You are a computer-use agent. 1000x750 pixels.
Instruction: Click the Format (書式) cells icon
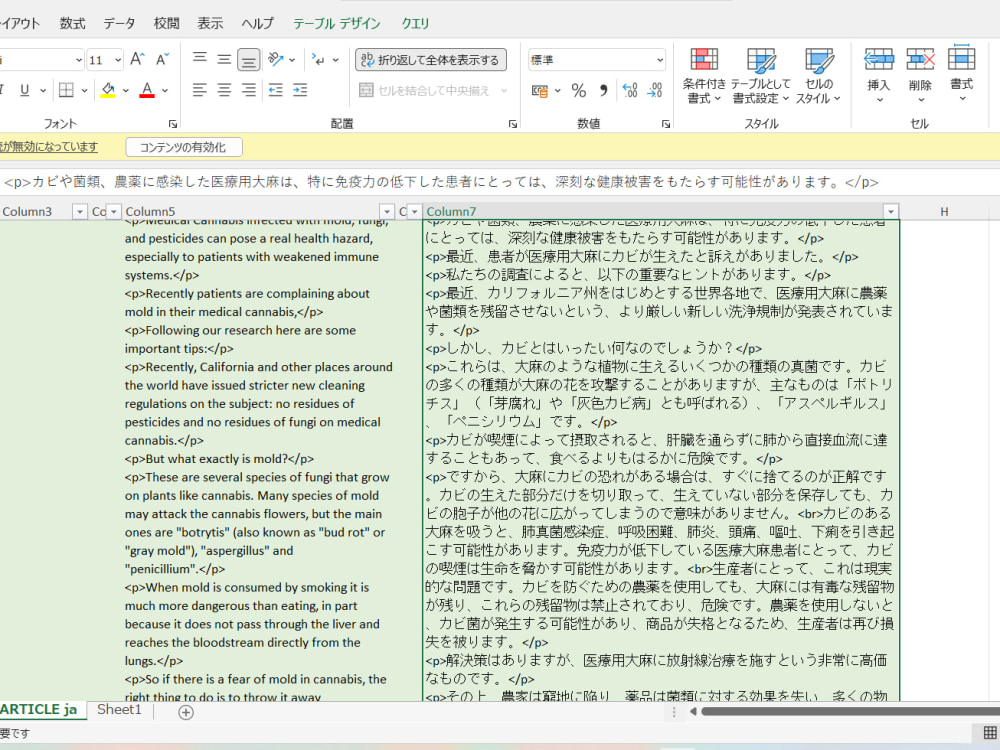click(961, 59)
